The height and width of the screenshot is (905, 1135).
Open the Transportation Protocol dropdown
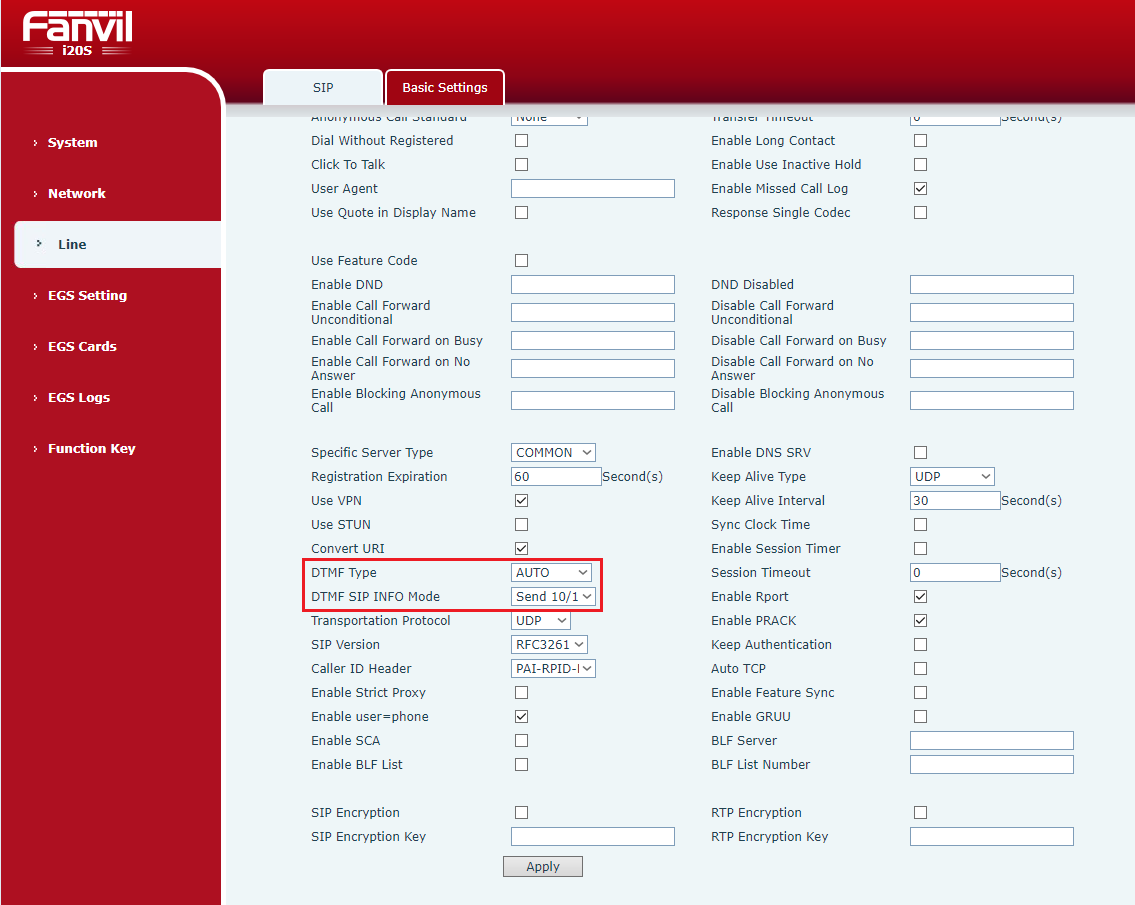pos(540,621)
